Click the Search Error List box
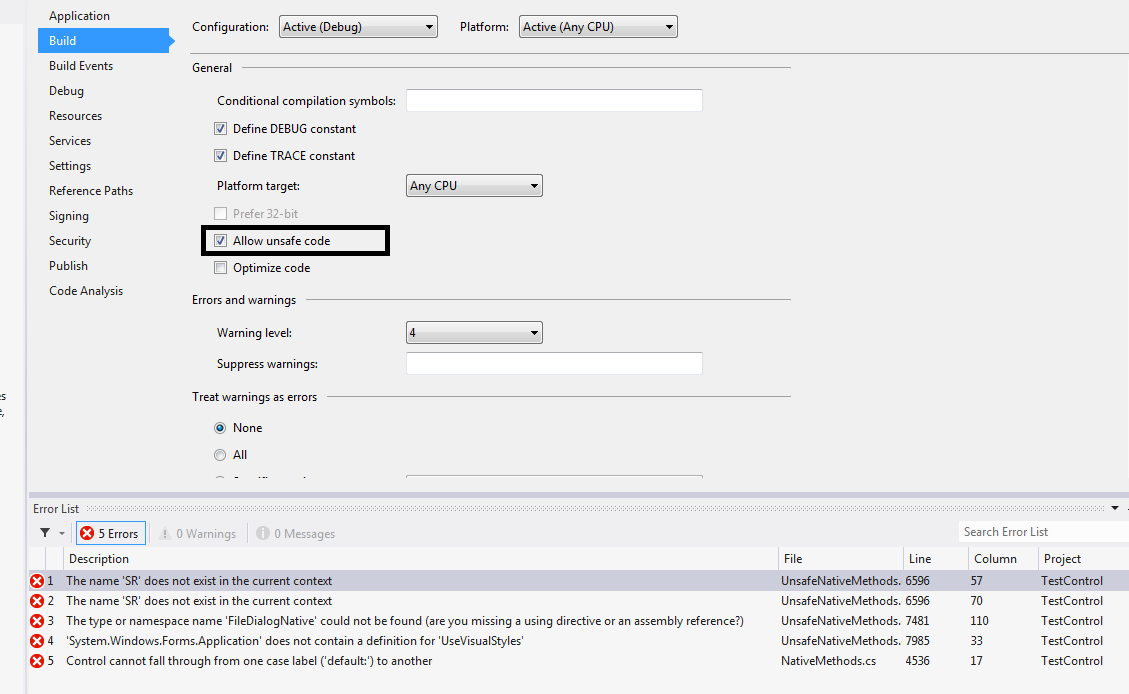The height and width of the screenshot is (694, 1129). 1043,532
